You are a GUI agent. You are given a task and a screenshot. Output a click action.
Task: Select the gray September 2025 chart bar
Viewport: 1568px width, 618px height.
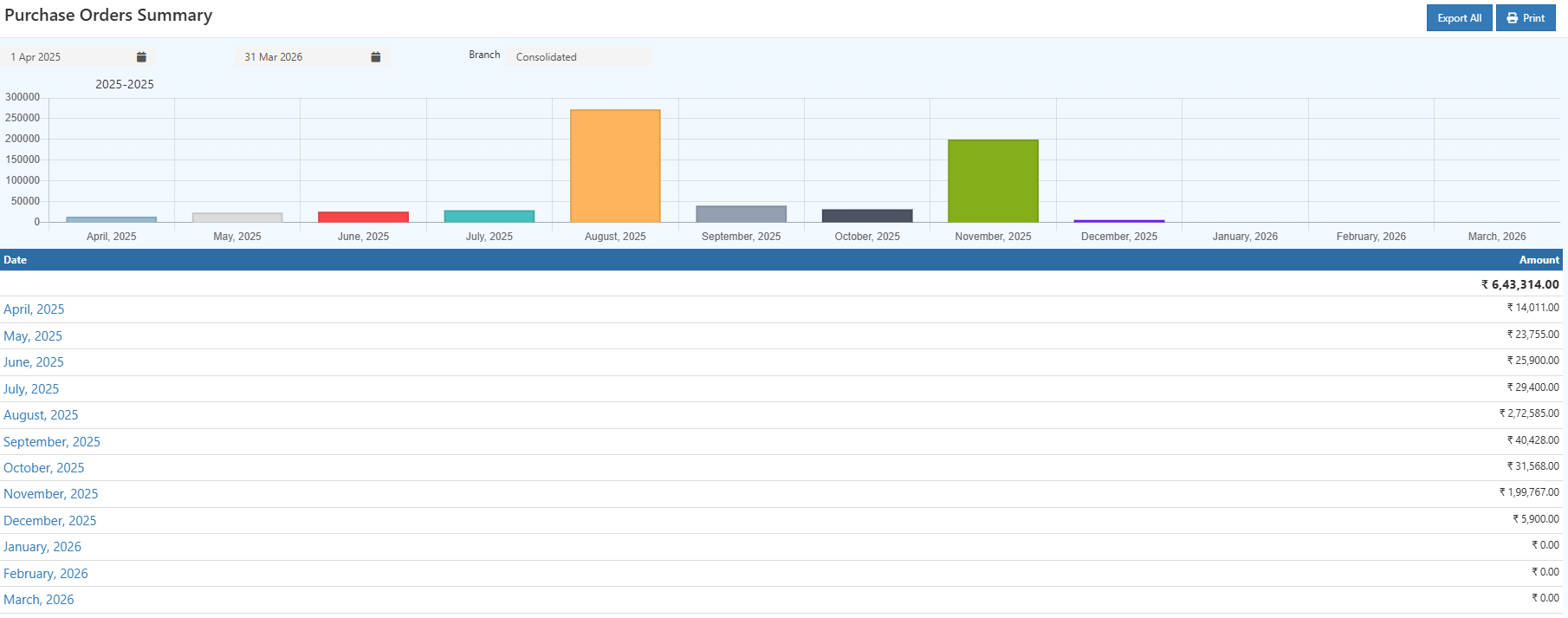[742, 214]
